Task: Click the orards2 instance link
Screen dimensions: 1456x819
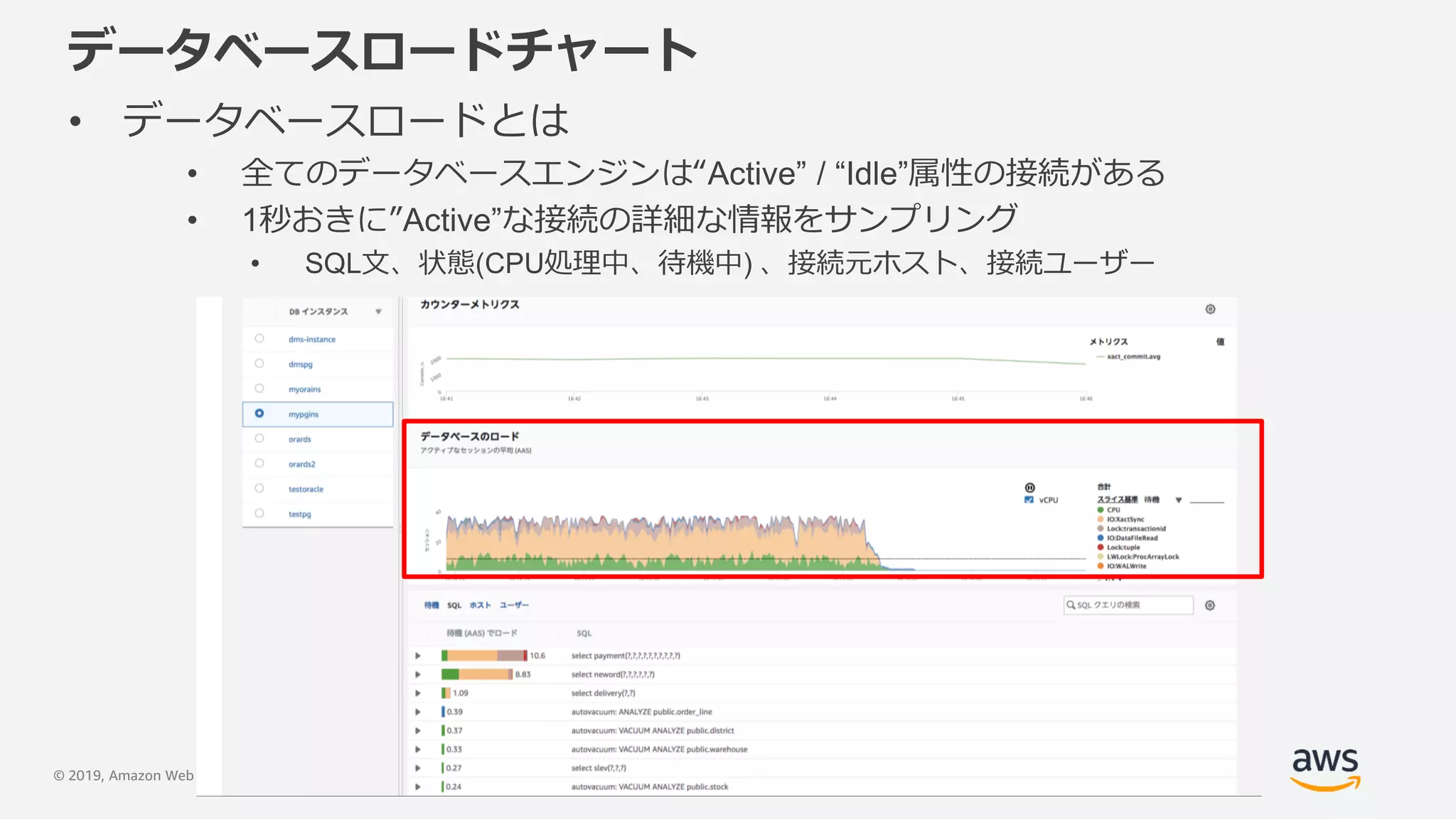Action: pyautogui.click(x=301, y=464)
